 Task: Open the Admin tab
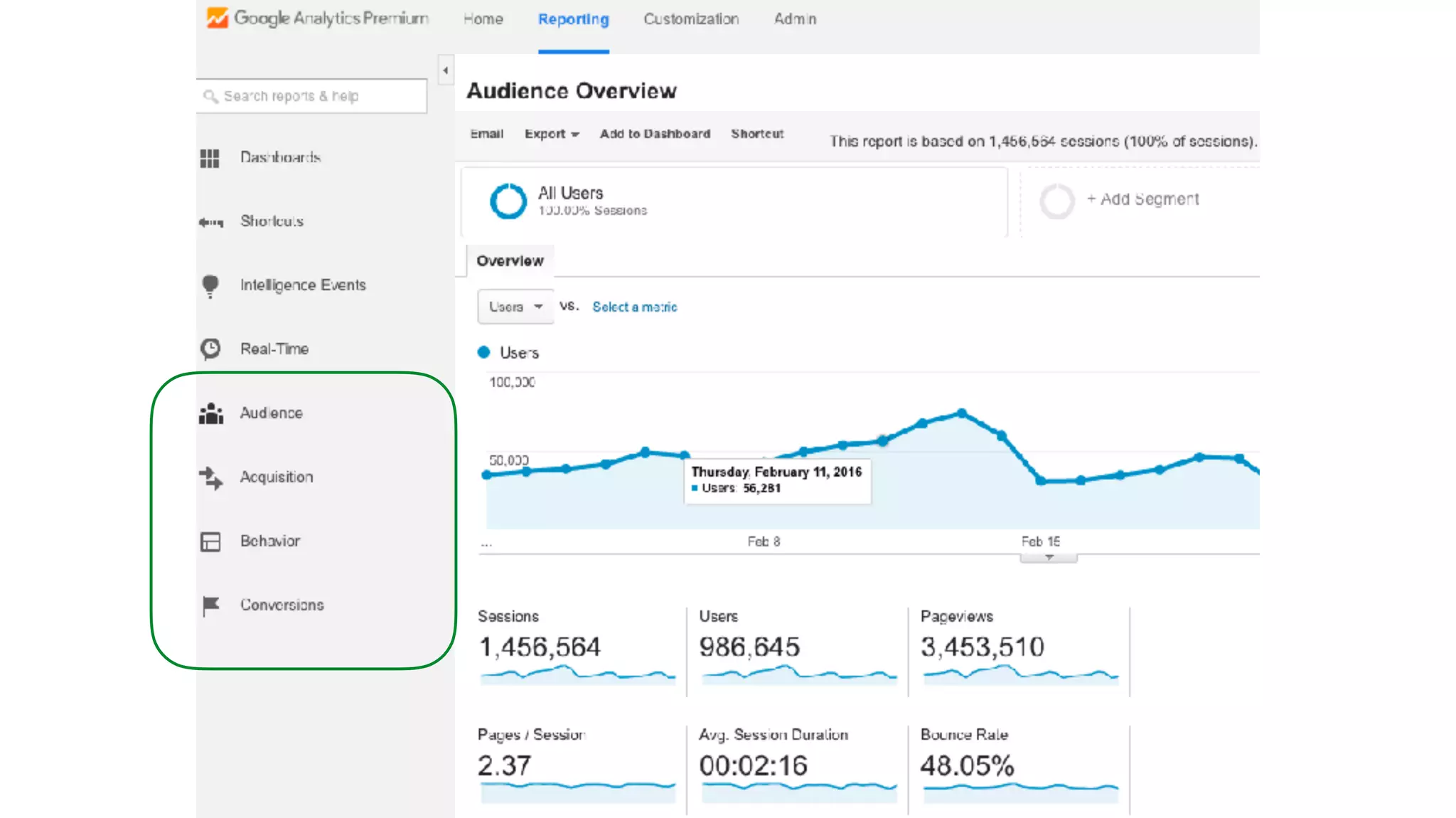pyautogui.click(x=795, y=19)
